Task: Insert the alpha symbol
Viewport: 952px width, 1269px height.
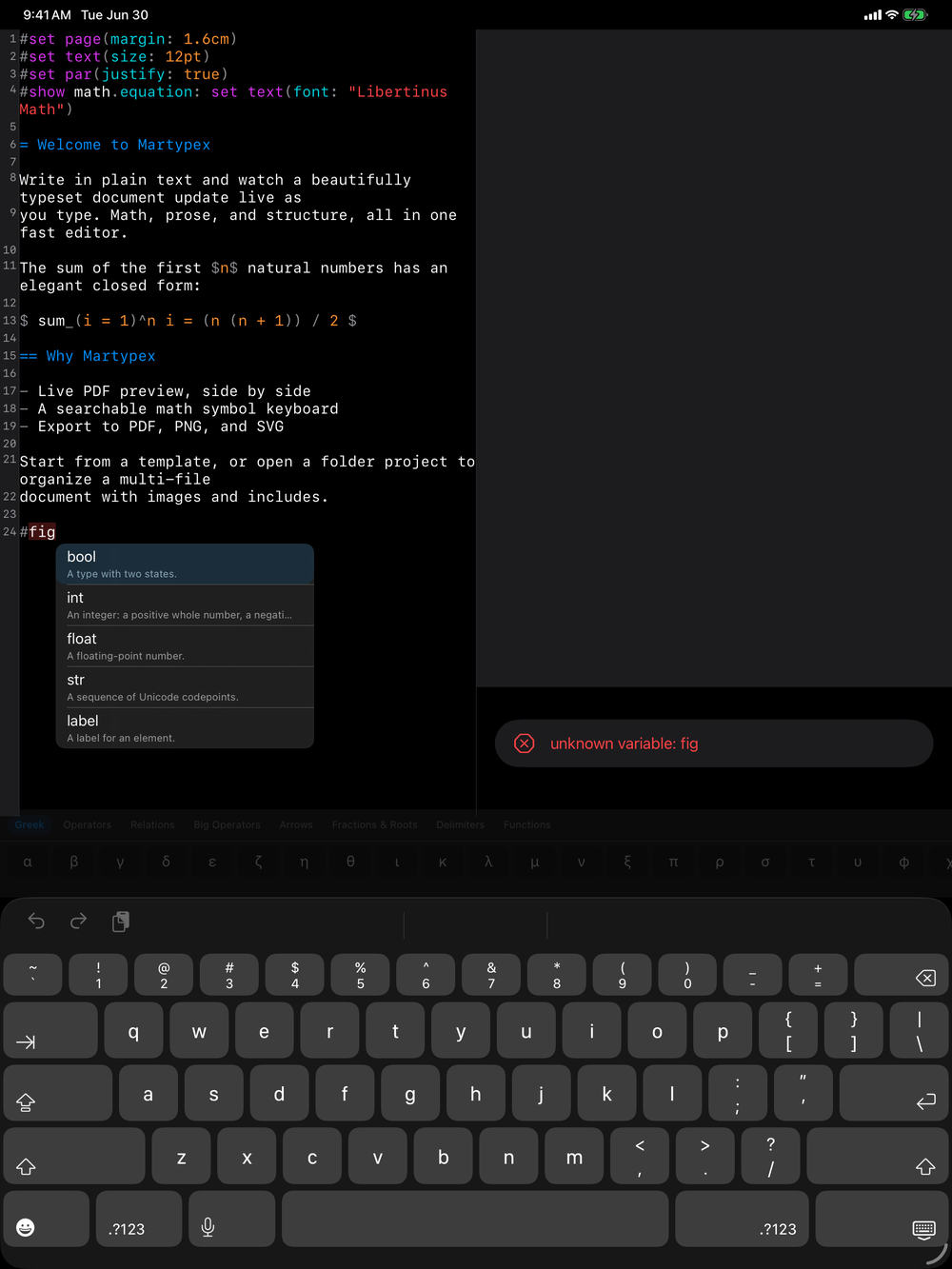Action: (x=28, y=862)
